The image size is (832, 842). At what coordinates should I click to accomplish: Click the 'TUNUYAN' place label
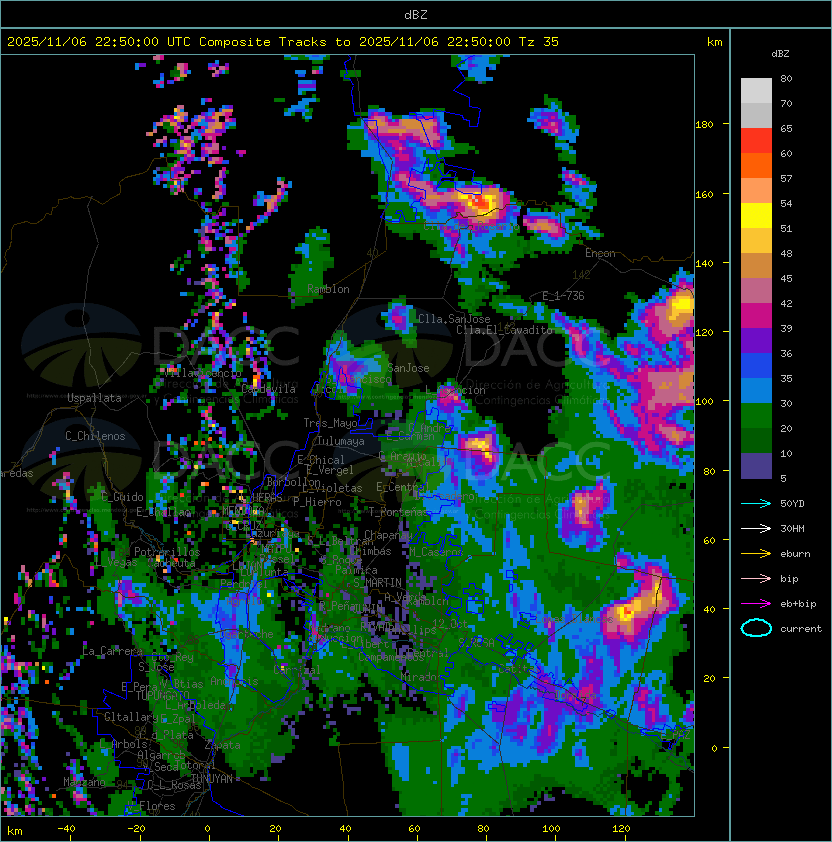click(x=212, y=779)
